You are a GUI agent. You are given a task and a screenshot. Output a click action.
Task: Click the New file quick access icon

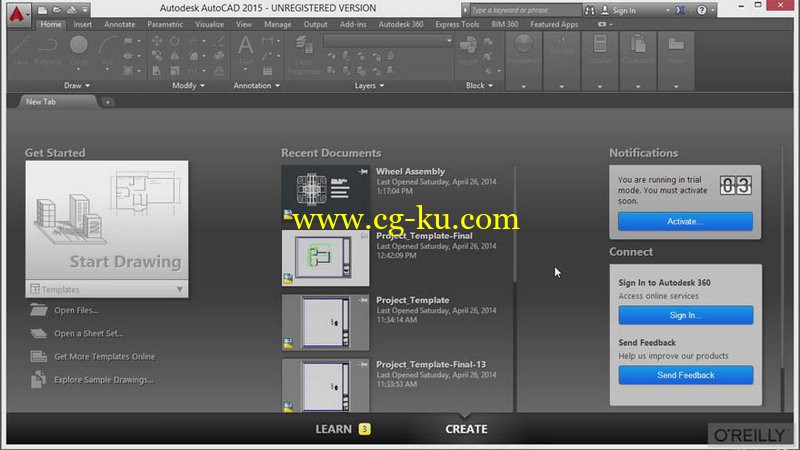pos(42,10)
